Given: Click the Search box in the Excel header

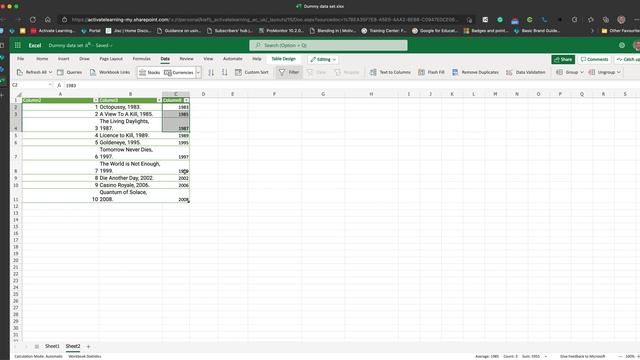Looking at the screenshot, I should pyautogui.click(x=328, y=45).
